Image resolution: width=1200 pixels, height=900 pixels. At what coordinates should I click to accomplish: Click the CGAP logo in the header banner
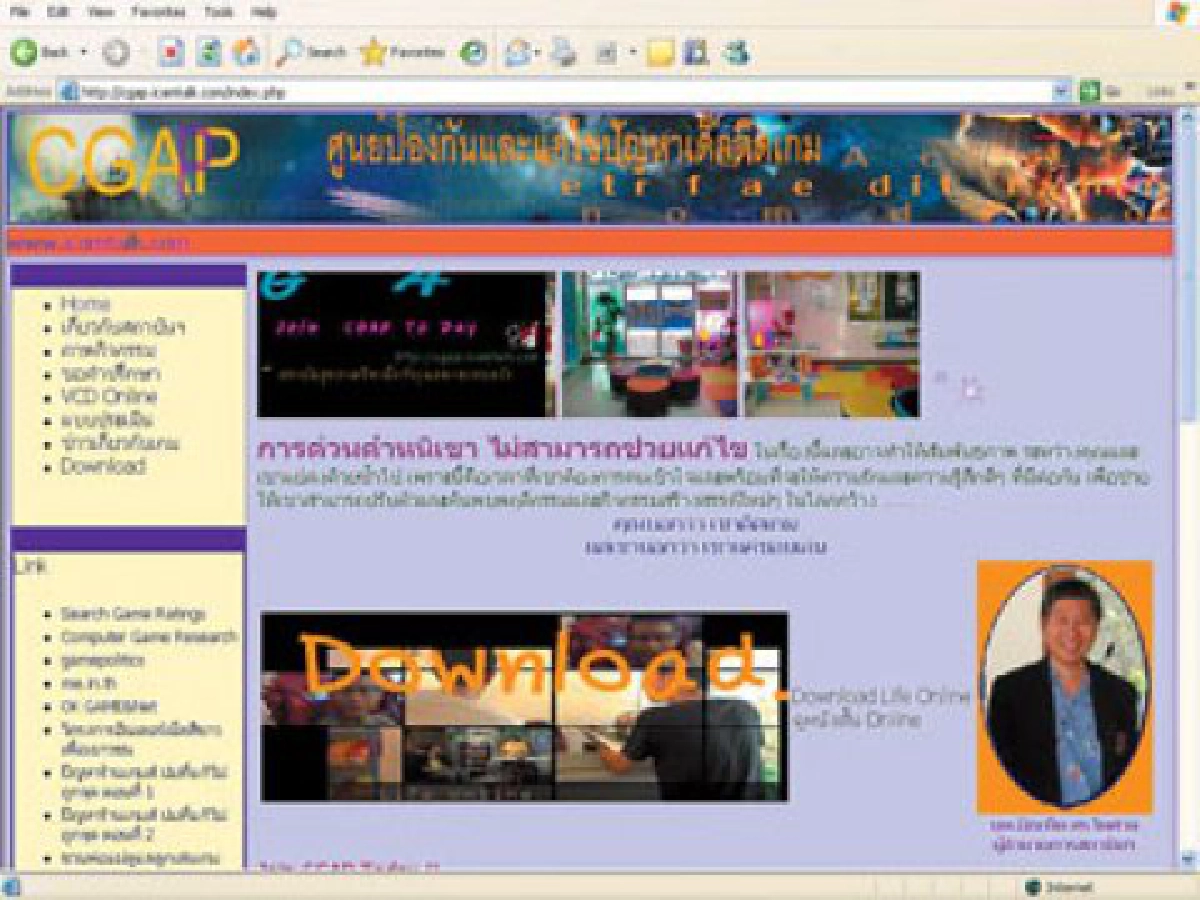coord(133,160)
